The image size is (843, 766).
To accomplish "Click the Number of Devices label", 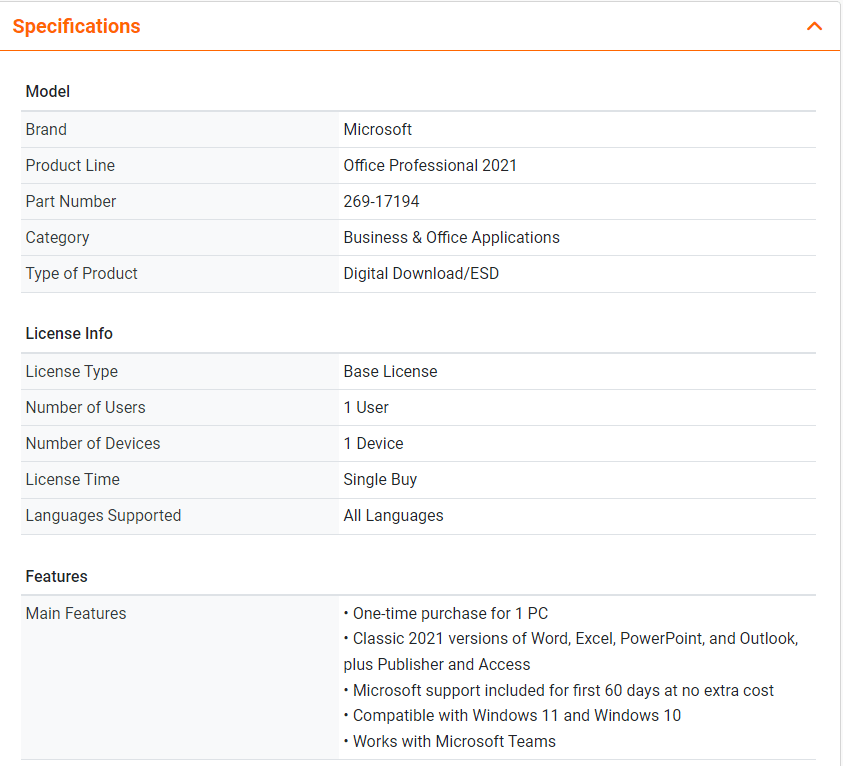I will tap(93, 443).
